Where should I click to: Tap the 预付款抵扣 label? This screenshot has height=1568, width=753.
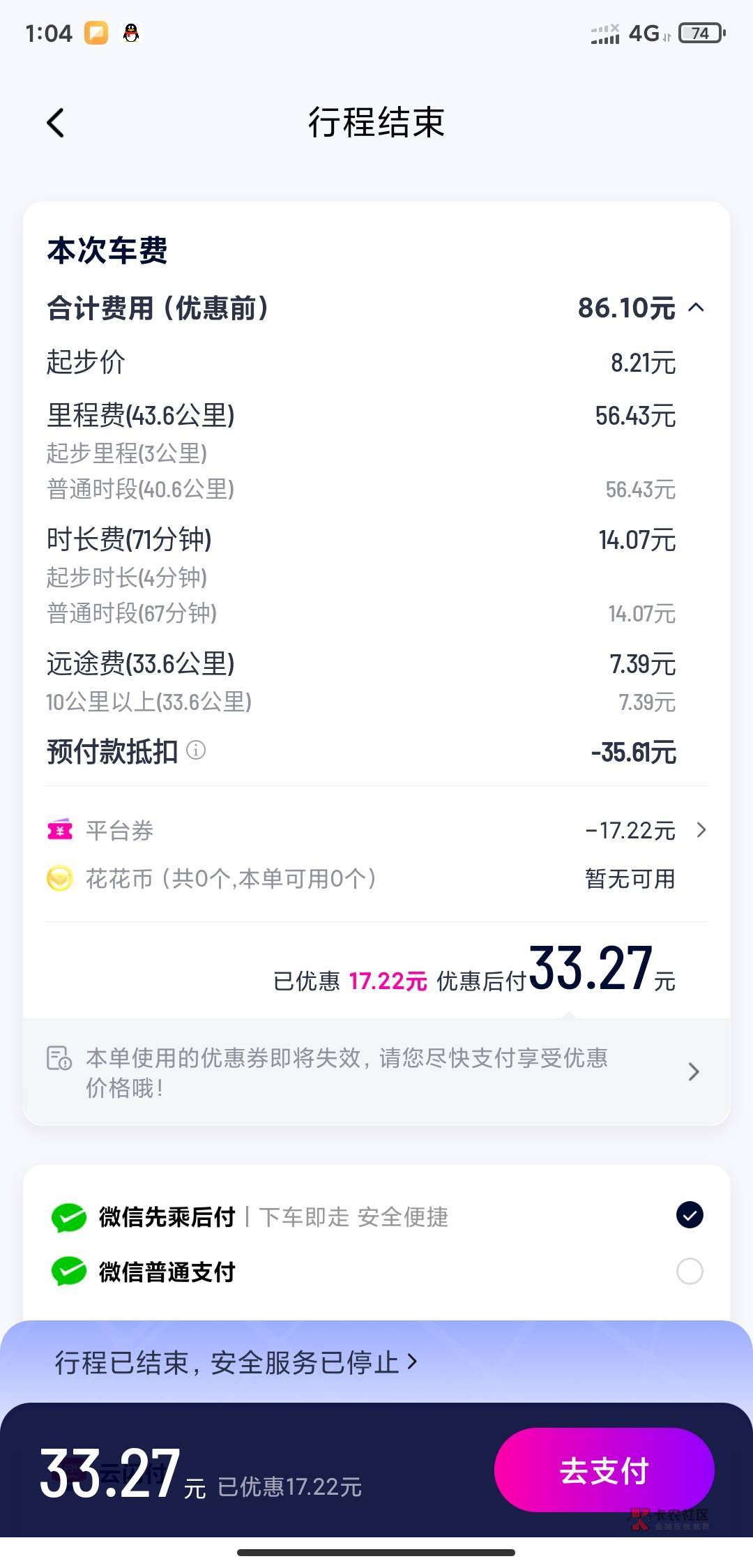(112, 752)
